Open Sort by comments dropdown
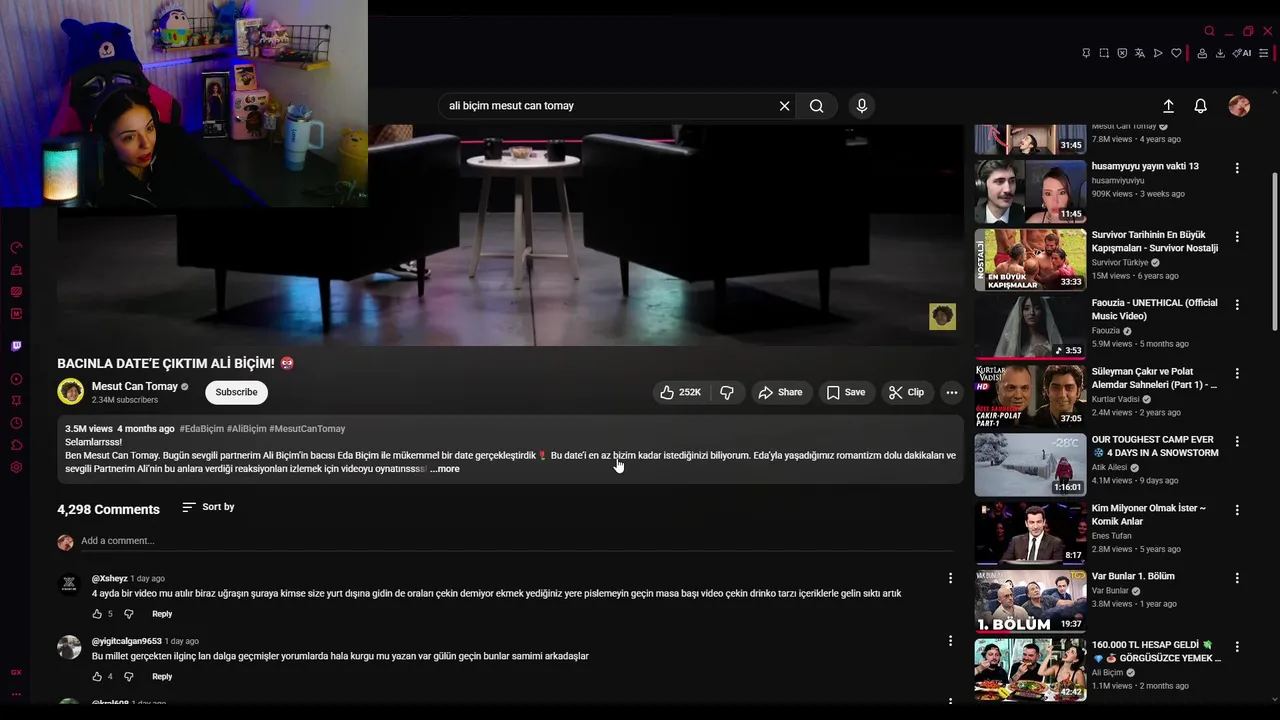Viewport: 1280px width, 720px height. tap(208, 507)
